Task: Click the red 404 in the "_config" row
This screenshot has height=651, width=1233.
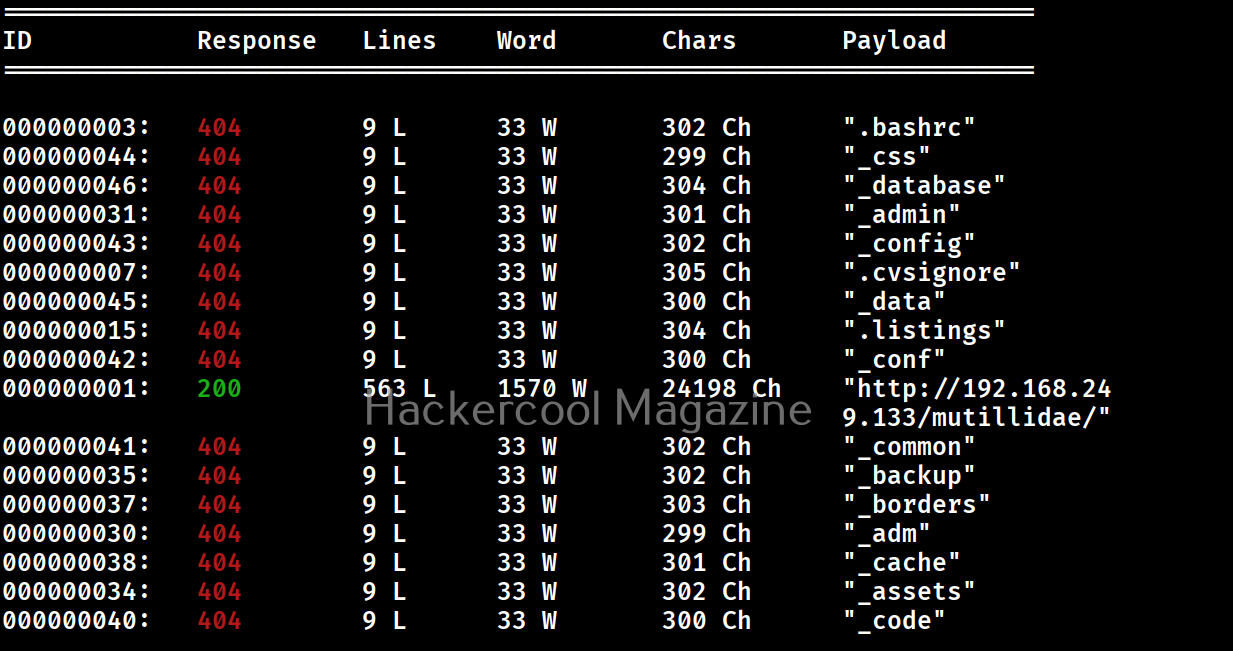Action: coord(219,244)
